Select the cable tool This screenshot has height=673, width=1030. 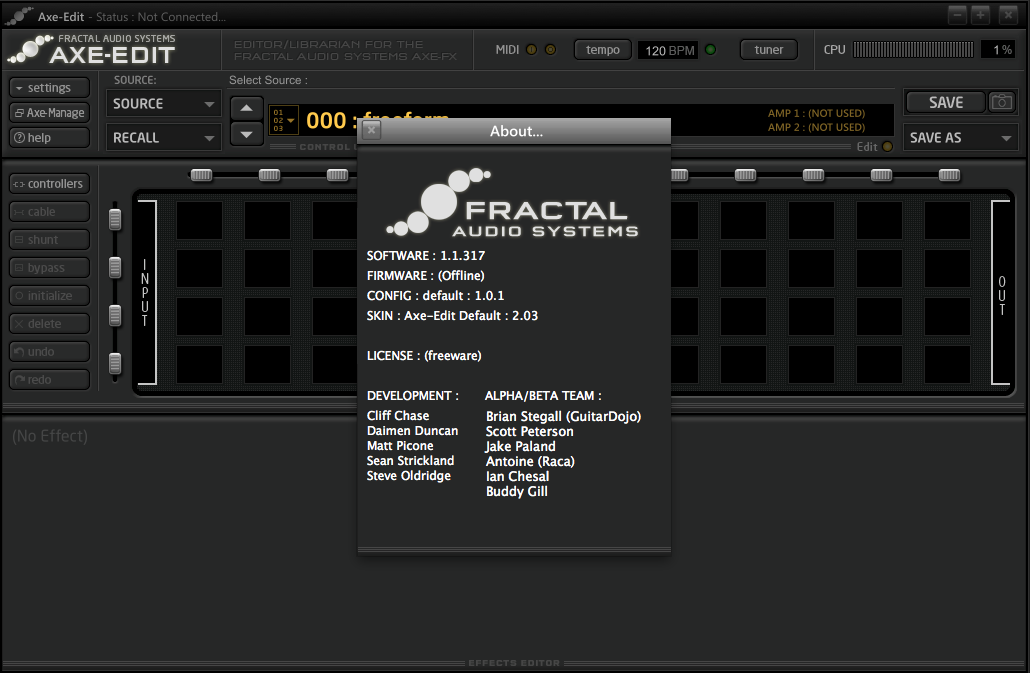pyautogui.click(x=50, y=211)
